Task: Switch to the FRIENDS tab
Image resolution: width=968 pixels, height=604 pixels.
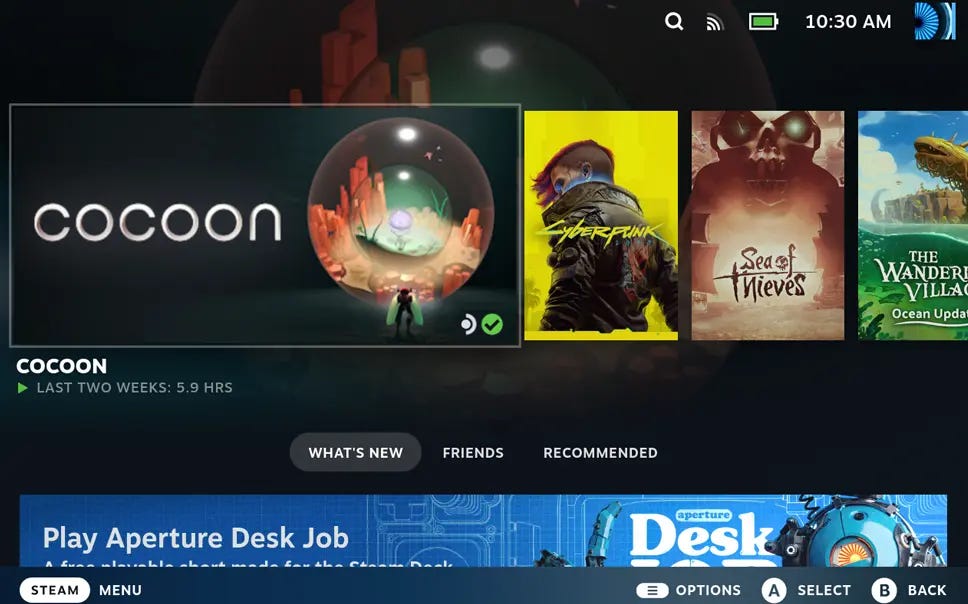Action: pos(473,452)
